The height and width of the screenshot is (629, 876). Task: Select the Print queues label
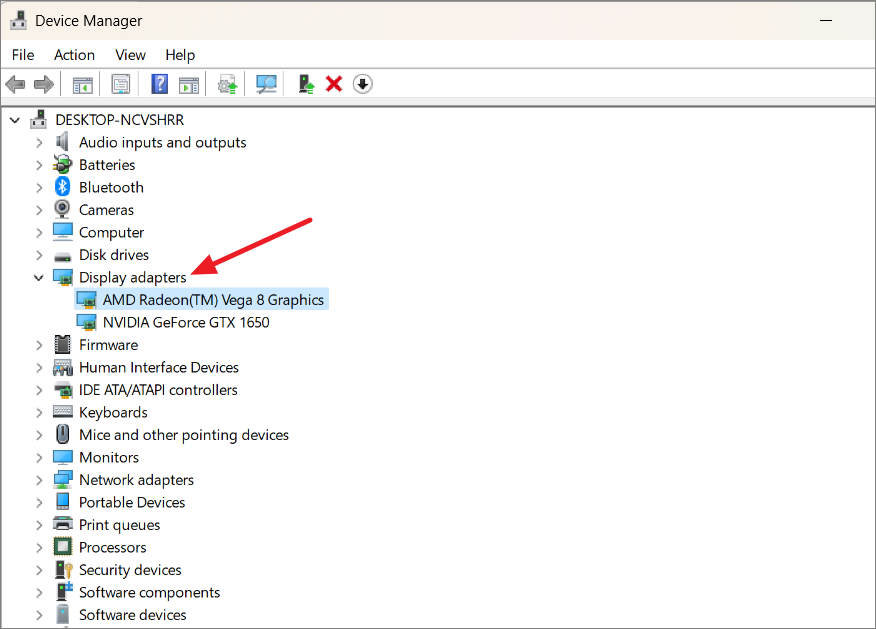pyautogui.click(x=120, y=525)
